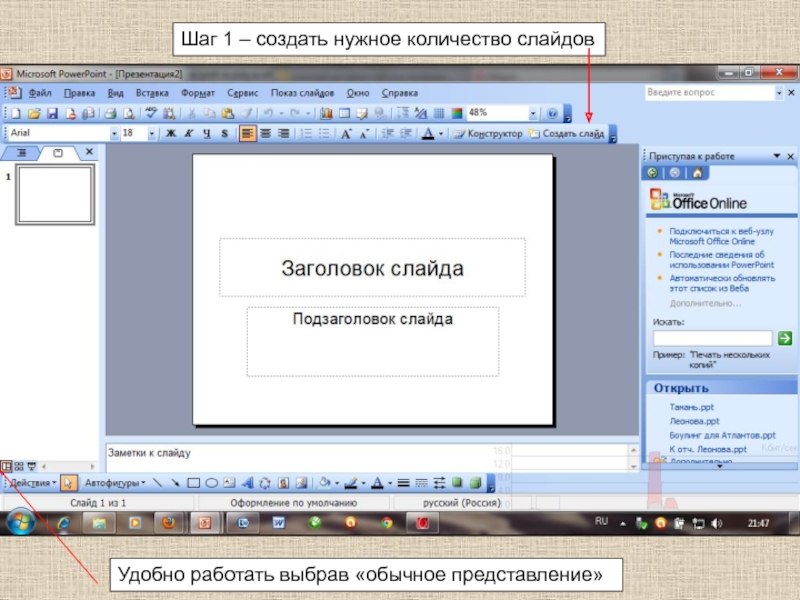Viewport: 800px width, 600px height.
Task: Open the Firefox icon in the taskbar
Action: click(168, 522)
